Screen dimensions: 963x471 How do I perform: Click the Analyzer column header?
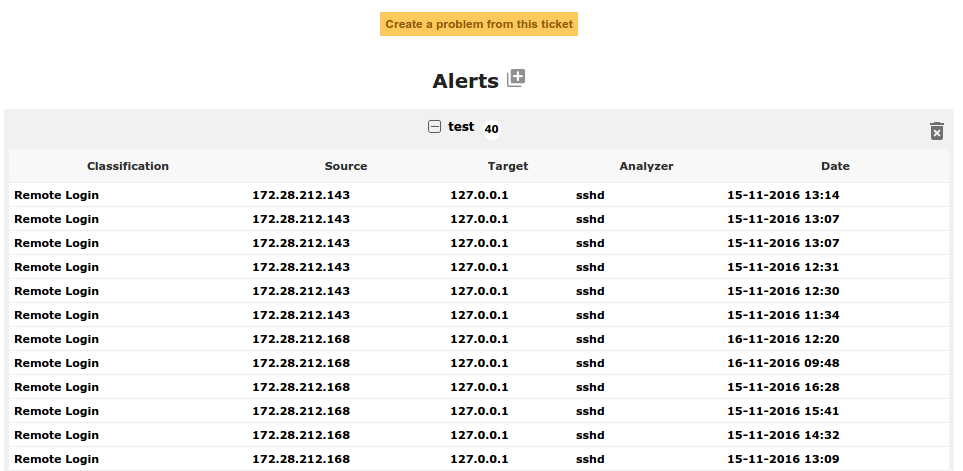coord(646,166)
